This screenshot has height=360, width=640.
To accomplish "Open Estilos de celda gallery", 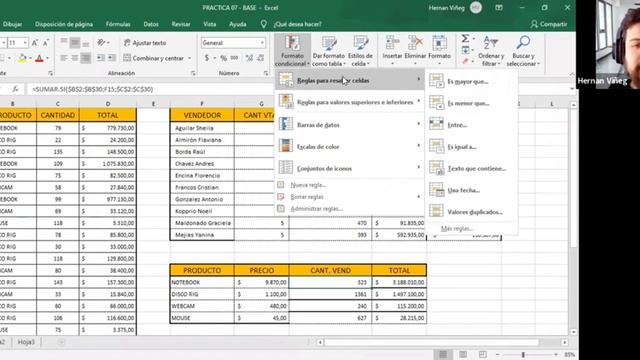I will [x=360, y=51].
